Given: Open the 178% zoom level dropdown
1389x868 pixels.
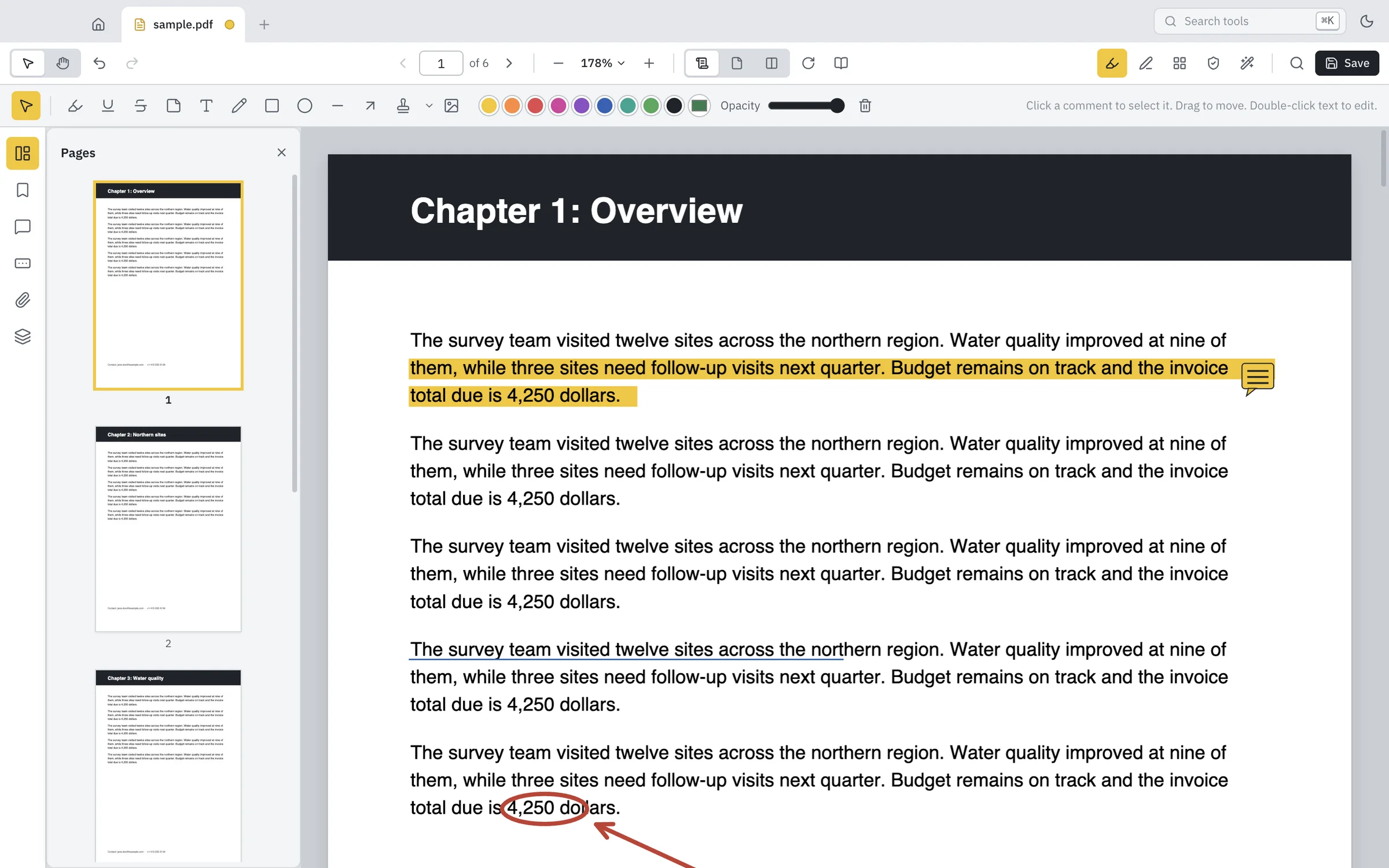Looking at the screenshot, I should (602, 63).
